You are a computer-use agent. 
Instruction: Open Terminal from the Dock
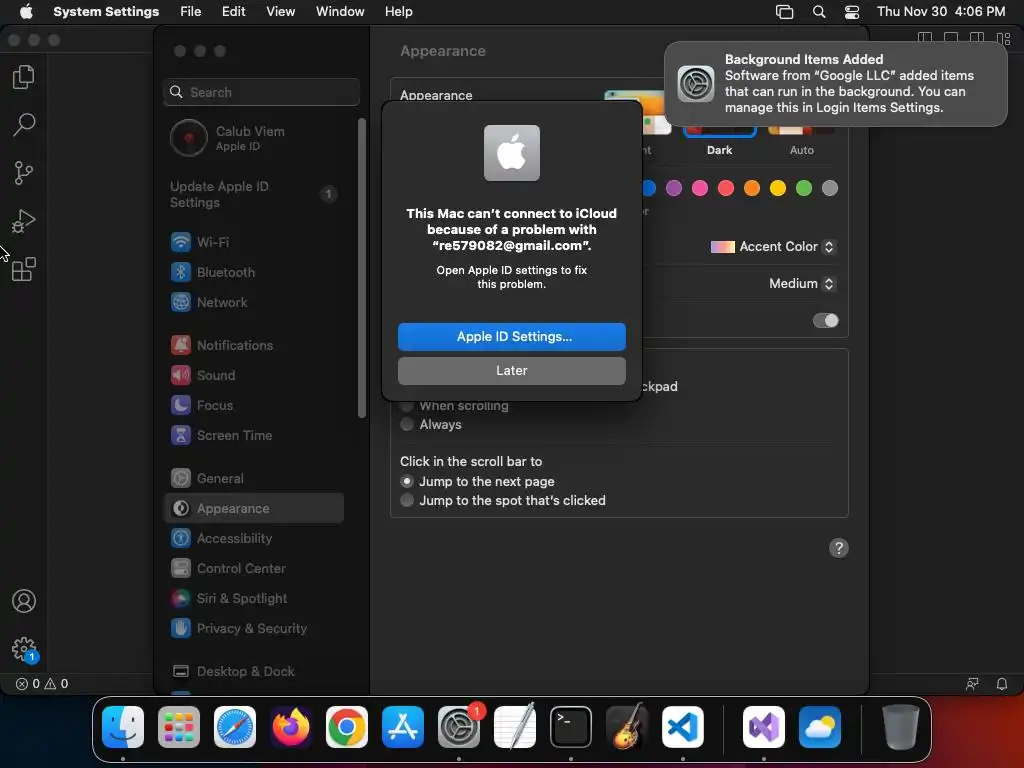[571, 727]
